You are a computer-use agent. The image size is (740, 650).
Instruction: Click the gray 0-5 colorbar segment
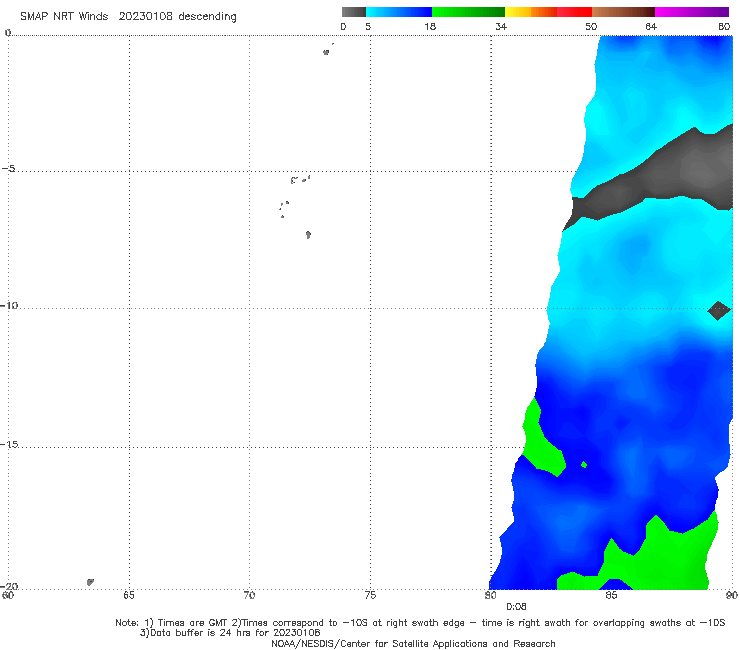click(354, 12)
